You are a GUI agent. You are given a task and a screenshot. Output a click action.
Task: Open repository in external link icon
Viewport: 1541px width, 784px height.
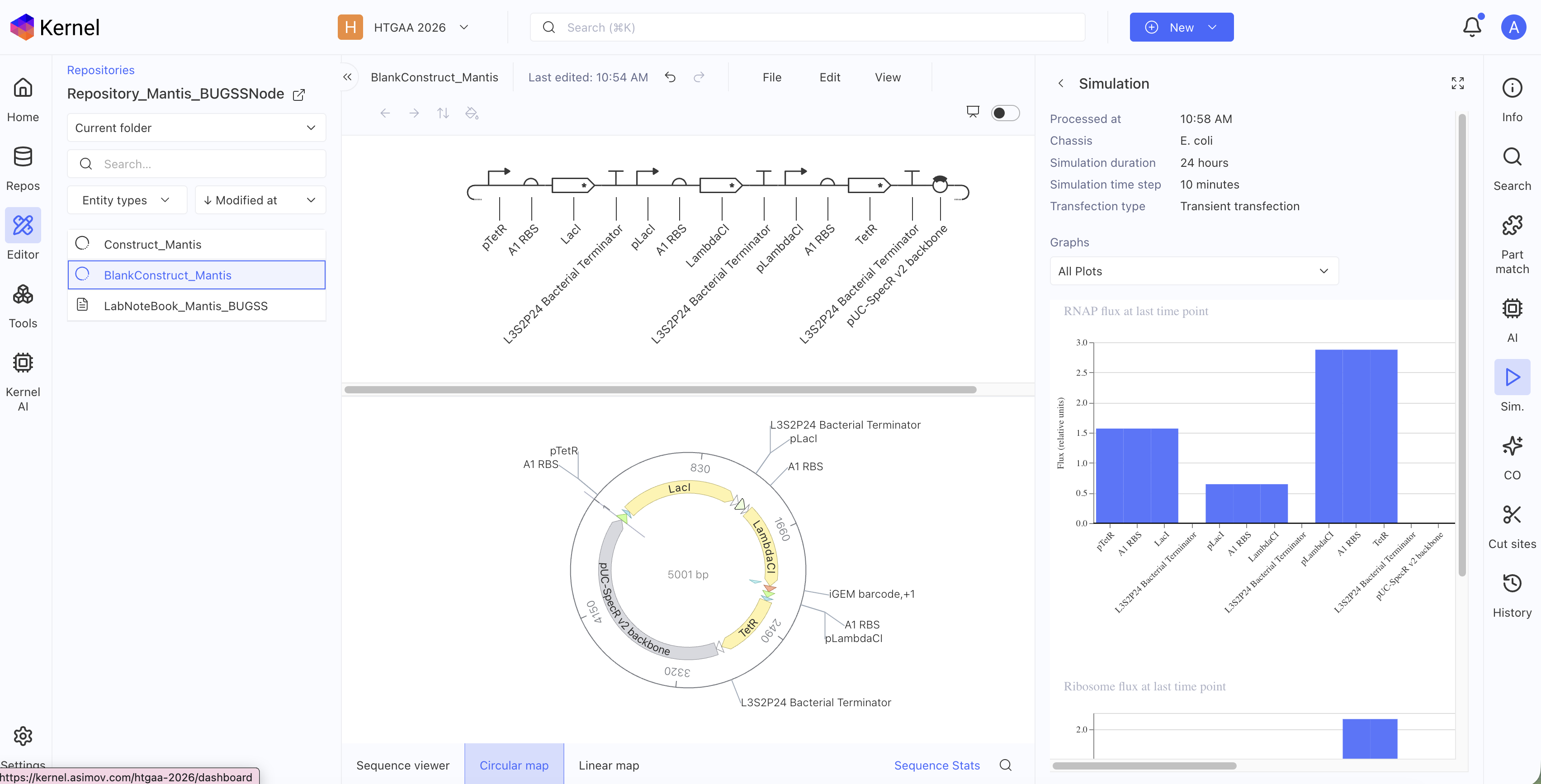[299, 94]
